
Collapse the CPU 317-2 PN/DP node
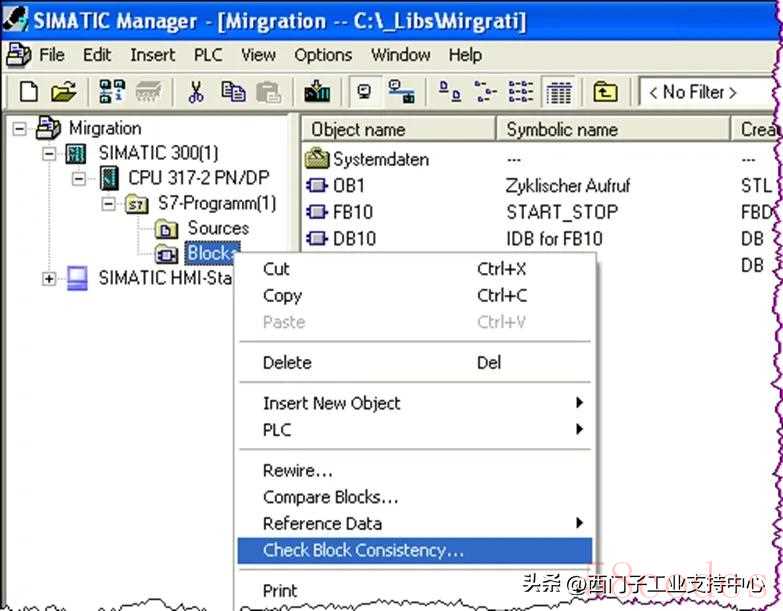79,178
